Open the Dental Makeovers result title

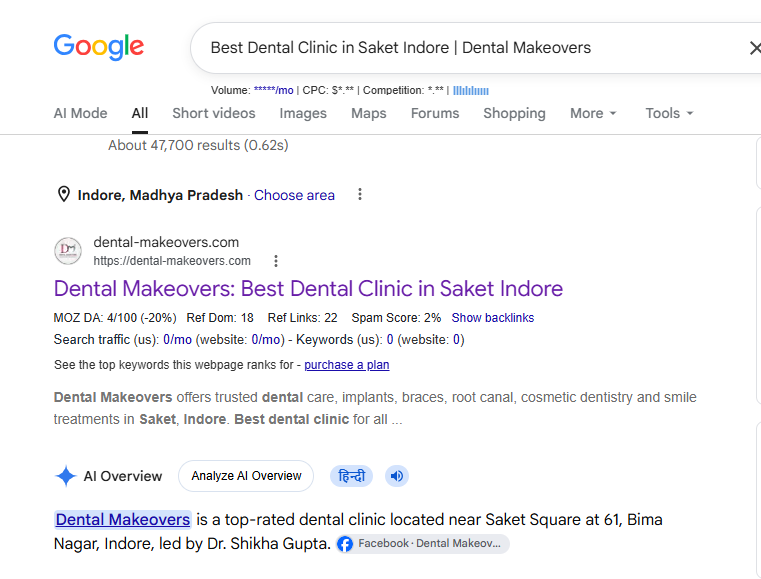tap(308, 289)
